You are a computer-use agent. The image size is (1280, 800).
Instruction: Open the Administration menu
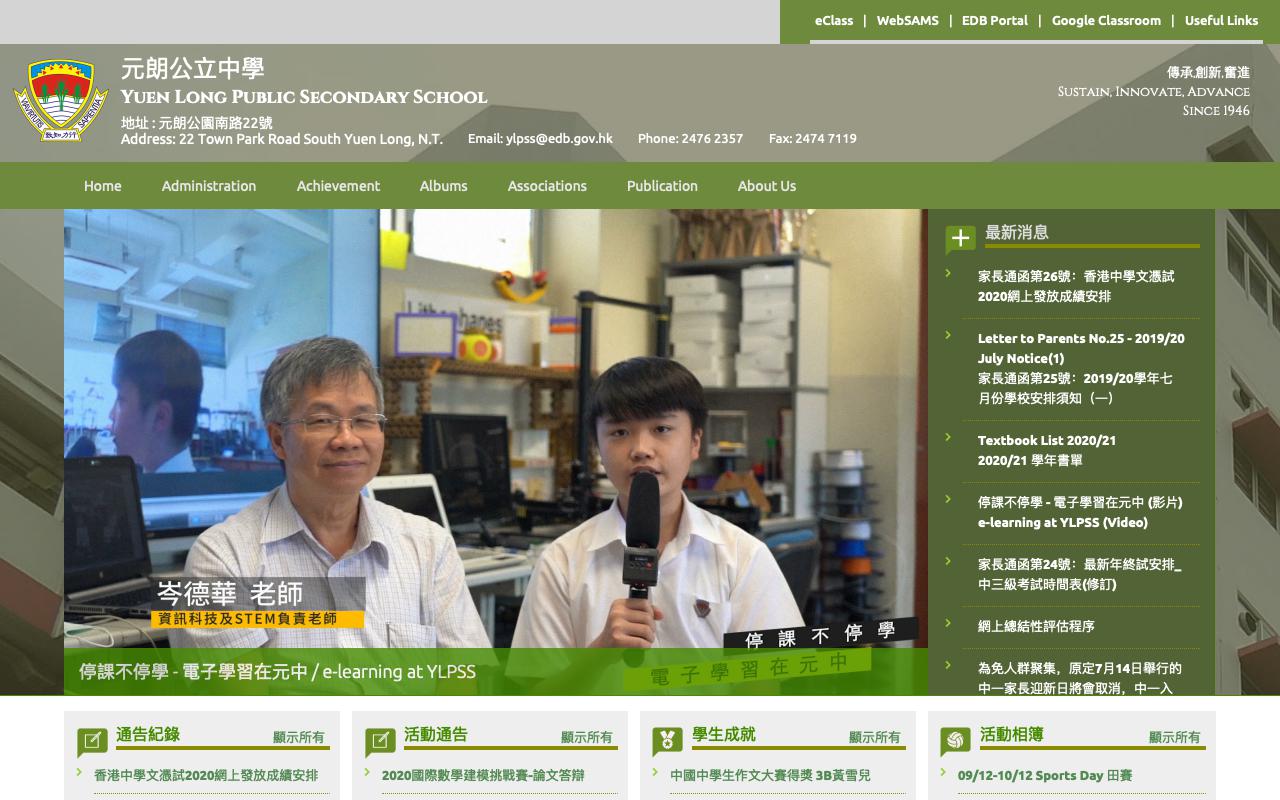coord(209,186)
